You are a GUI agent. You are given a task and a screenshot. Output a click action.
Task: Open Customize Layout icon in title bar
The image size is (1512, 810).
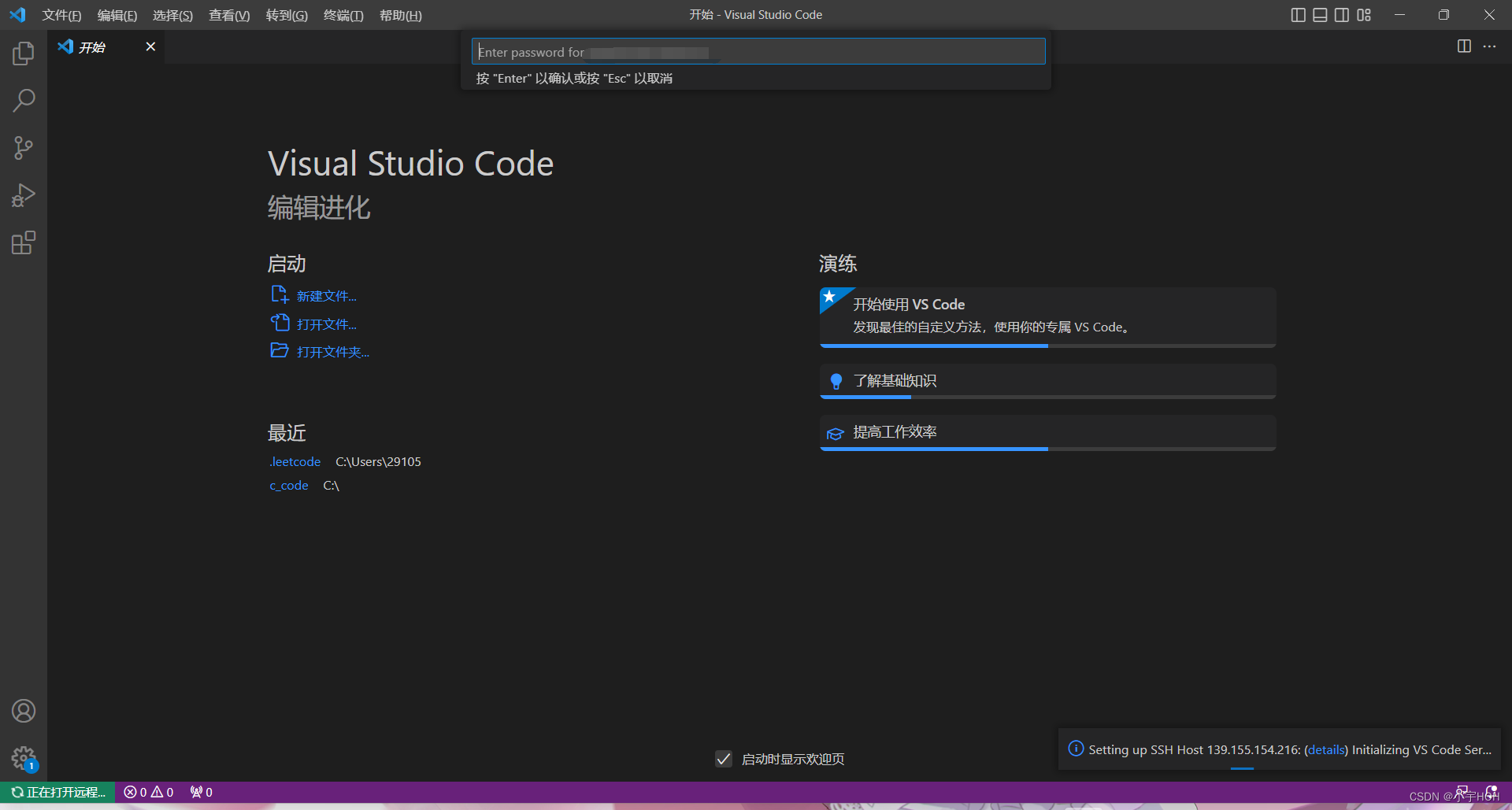(x=1364, y=15)
